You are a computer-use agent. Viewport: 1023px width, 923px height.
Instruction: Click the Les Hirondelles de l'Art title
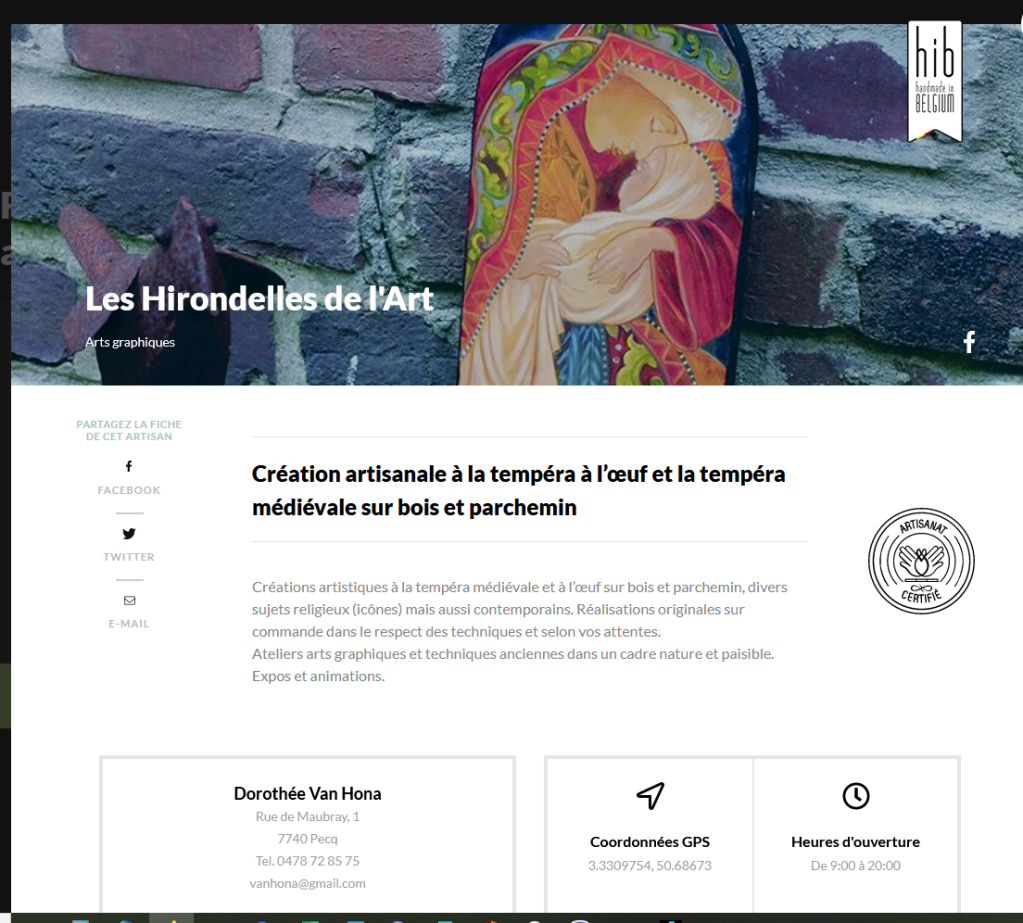(x=259, y=299)
